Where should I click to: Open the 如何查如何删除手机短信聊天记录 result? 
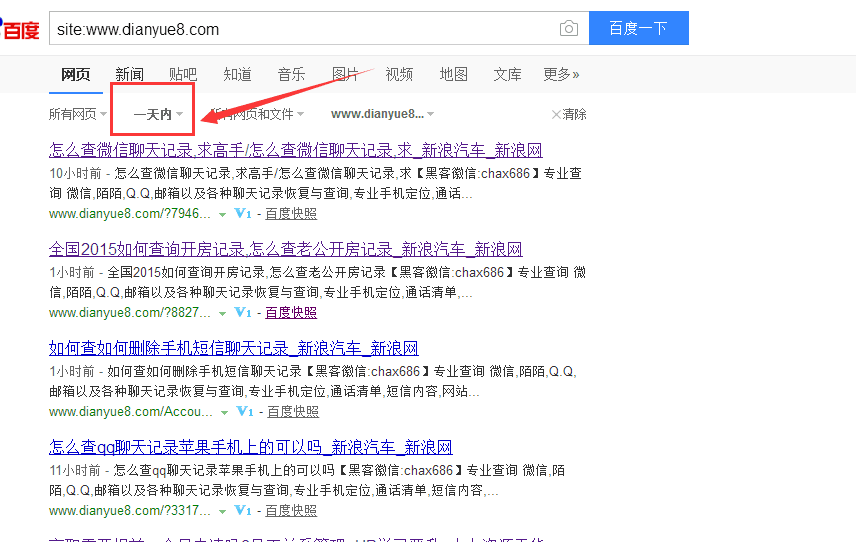(x=233, y=349)
